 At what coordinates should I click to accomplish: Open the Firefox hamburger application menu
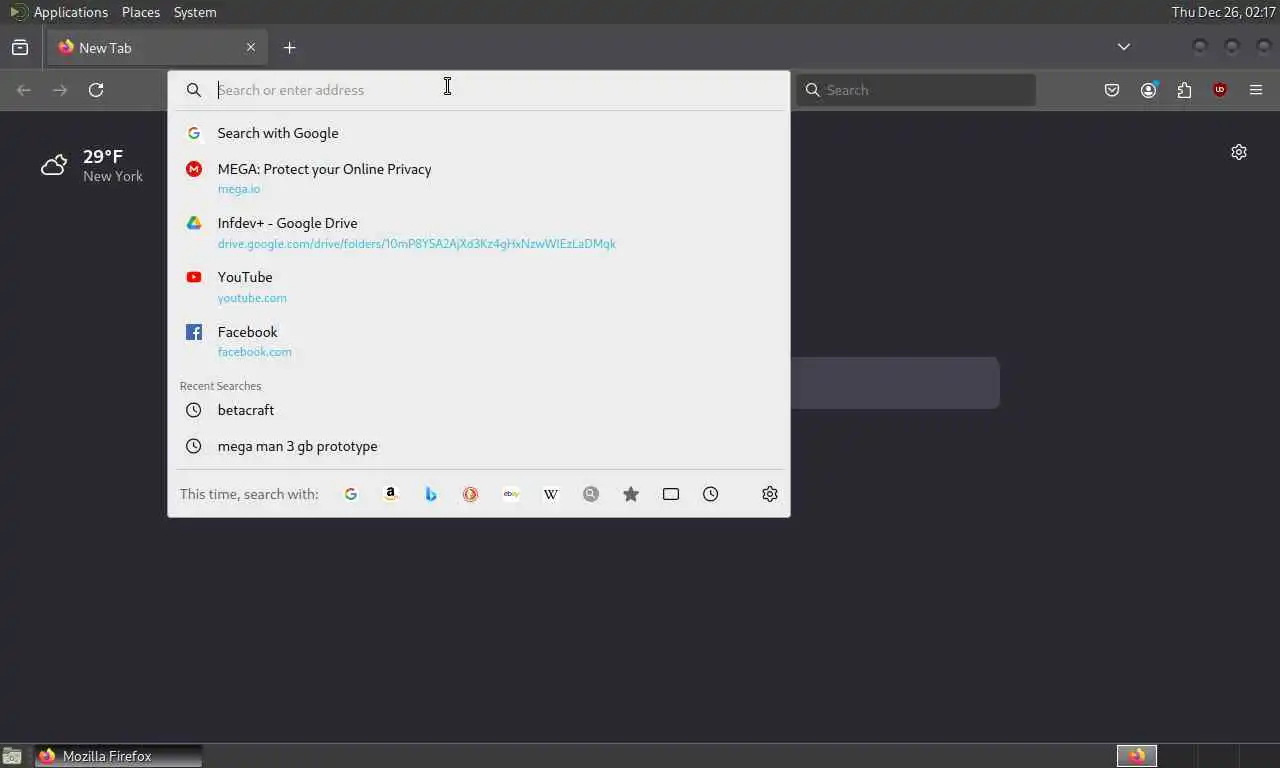coord(1256,90)
